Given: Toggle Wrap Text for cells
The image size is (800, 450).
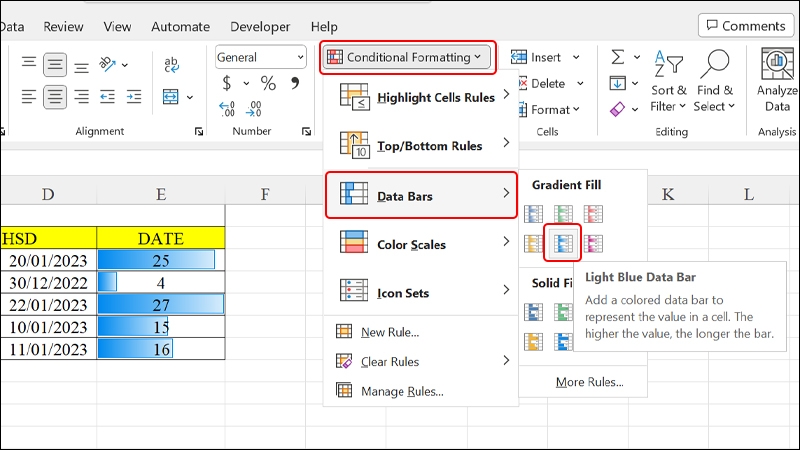Looking at the screenshot, I should [x=171, y=65].
